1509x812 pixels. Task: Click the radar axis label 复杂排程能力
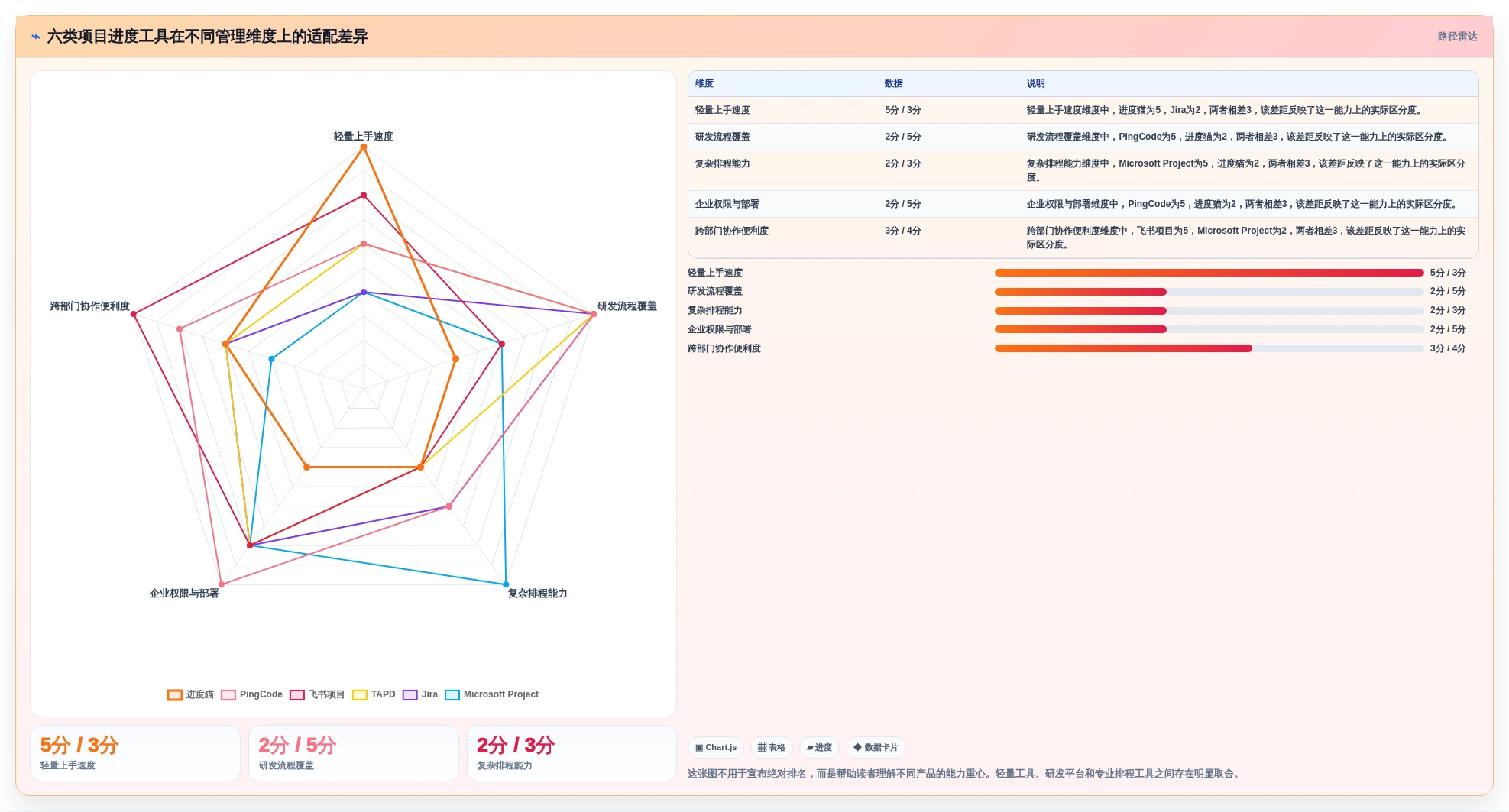(538, 594)
